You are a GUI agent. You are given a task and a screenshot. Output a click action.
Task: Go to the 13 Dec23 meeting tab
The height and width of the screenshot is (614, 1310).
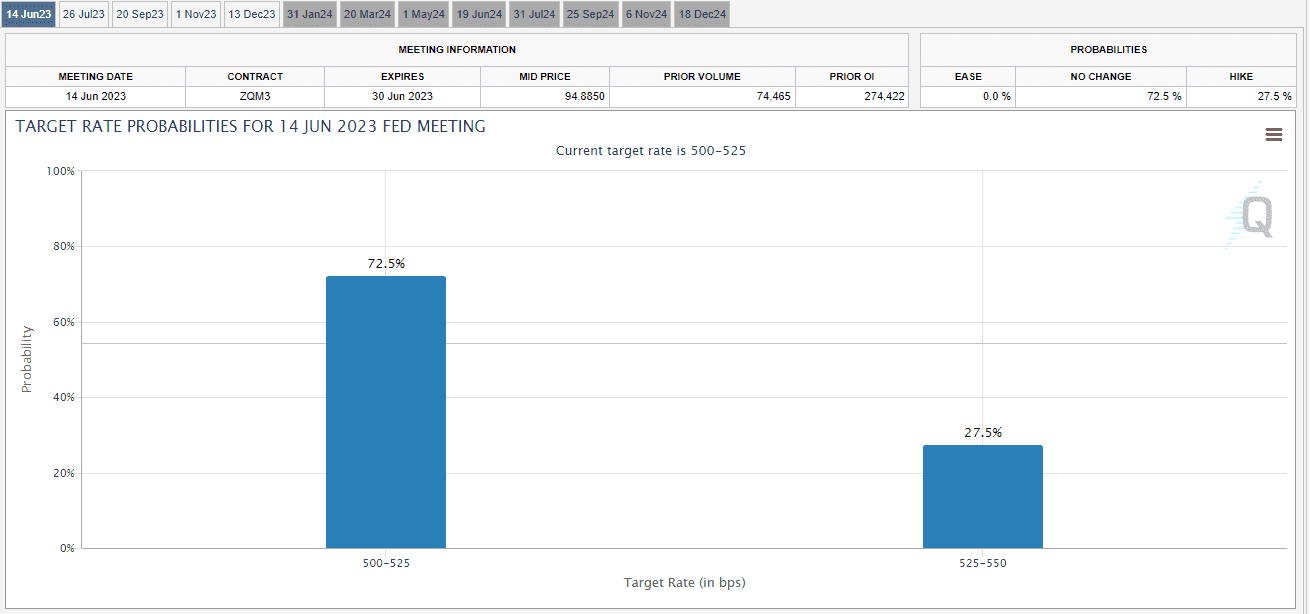(x=251, y=14)
